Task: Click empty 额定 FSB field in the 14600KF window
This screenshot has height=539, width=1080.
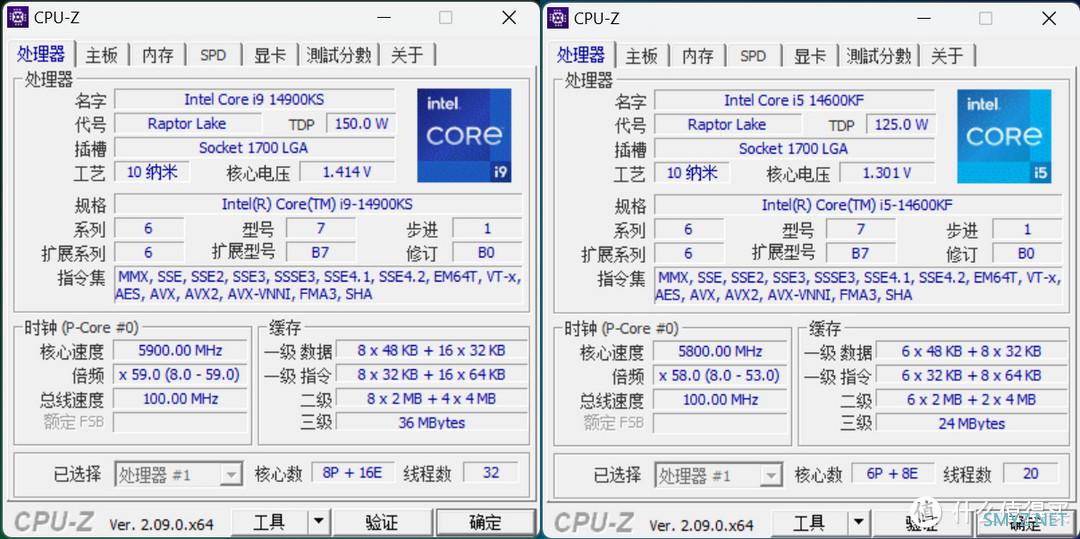Action: pos(720,423)
